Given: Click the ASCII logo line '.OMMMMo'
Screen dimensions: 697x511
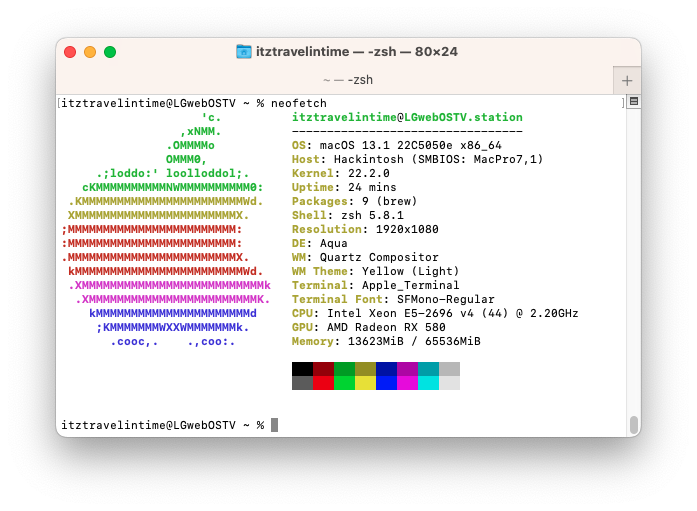Looking at the screenshot, I should 190,145.
